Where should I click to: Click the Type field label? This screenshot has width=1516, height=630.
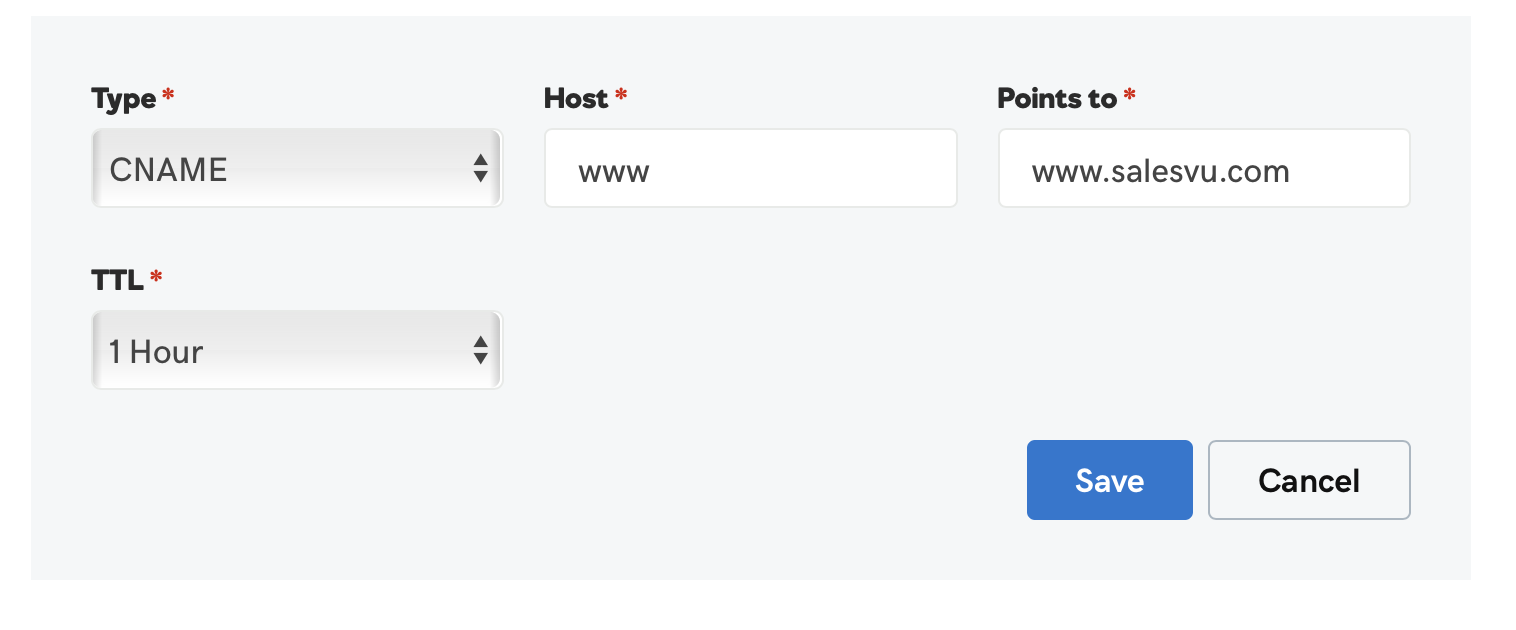pos(123,99)
